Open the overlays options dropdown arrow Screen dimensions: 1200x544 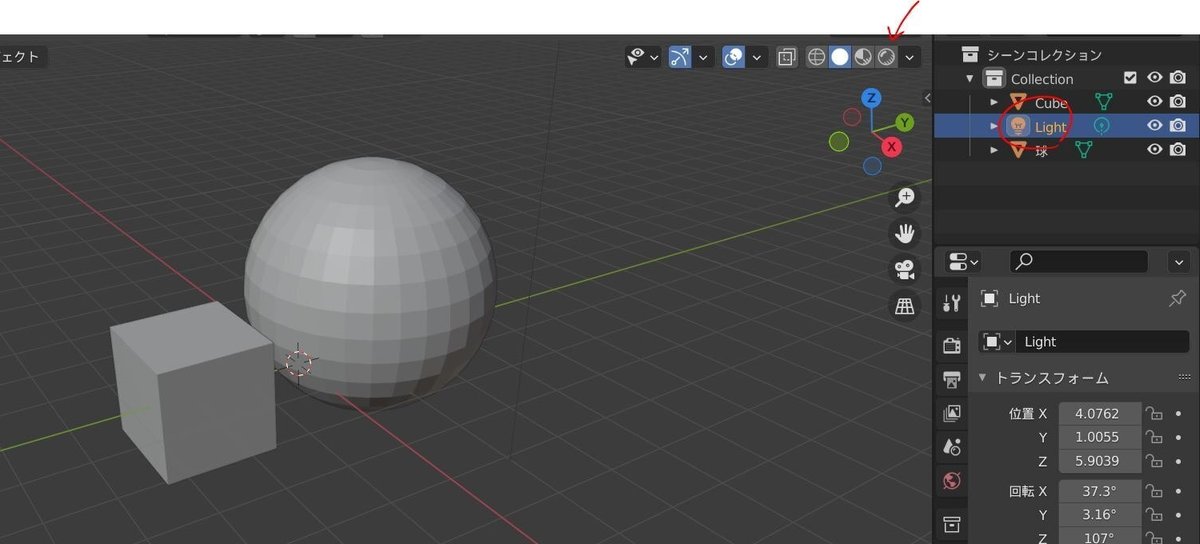(757, 57)
